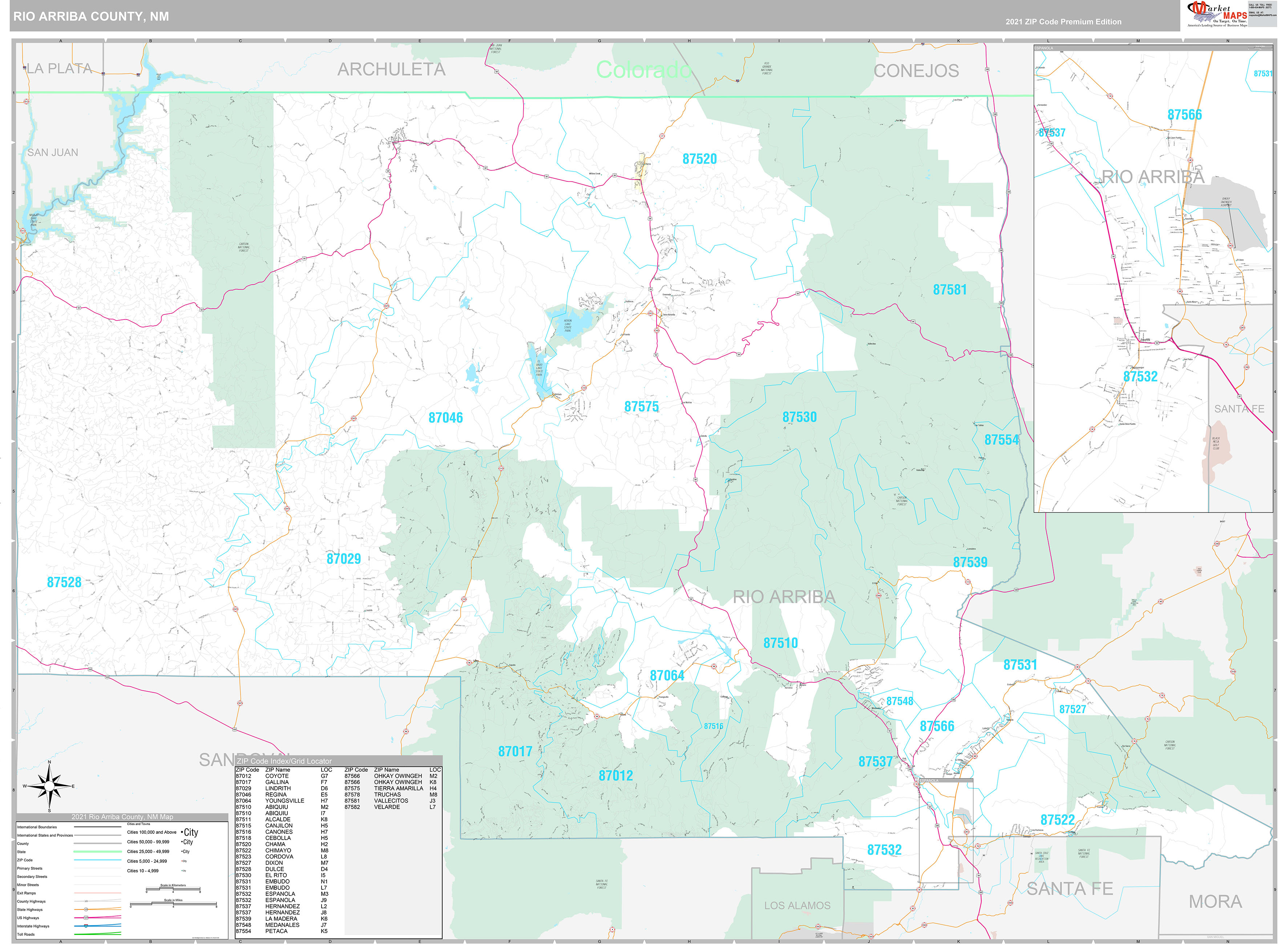
Task: Click the US Highways route marker in legend
Action: 86,917
